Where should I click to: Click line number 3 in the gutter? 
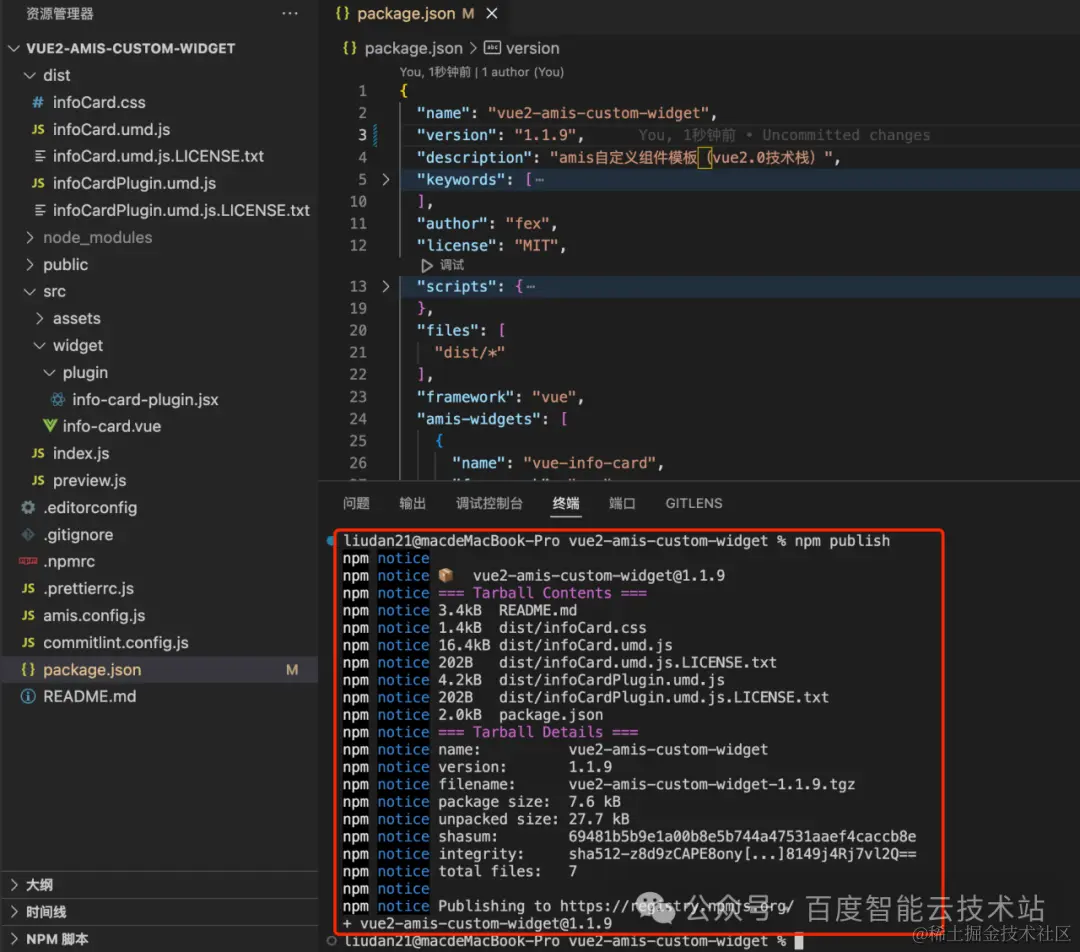tap(362, 135)
